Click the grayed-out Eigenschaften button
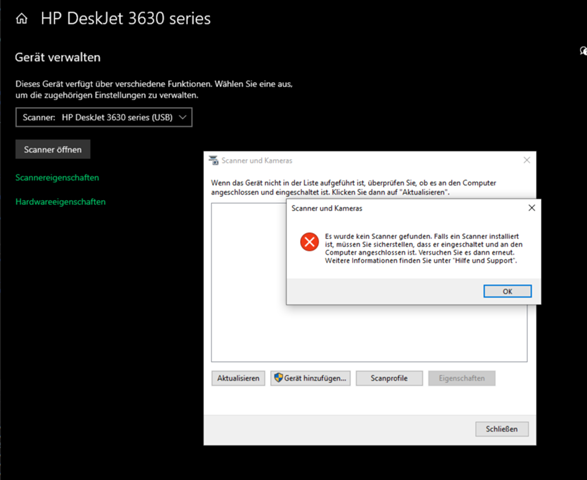Screen dimensions: 587x480 (x=462, y=378)
